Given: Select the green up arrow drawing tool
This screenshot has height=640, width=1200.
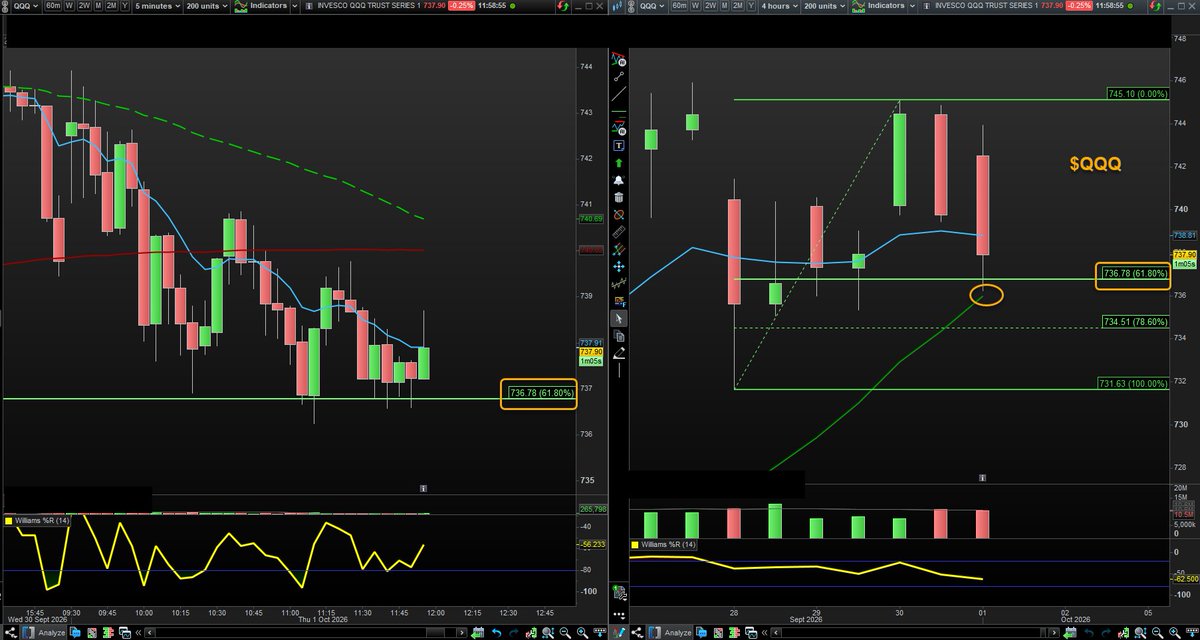Looking at the screenshot, I should pyautogui.click(x=619, y=162).
